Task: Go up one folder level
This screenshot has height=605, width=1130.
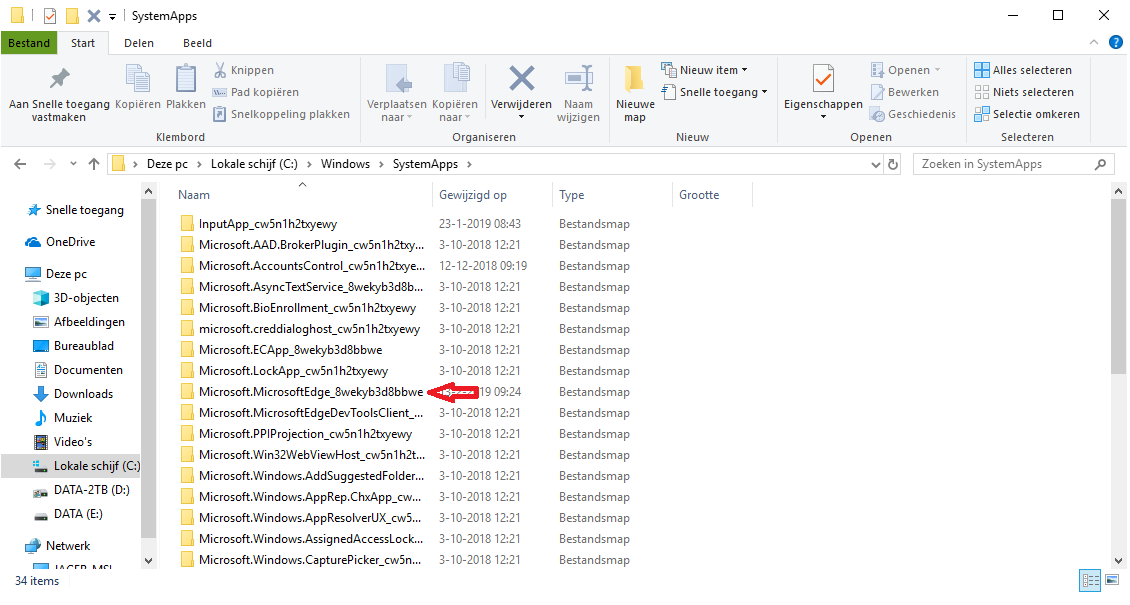Action: (94, 164)
